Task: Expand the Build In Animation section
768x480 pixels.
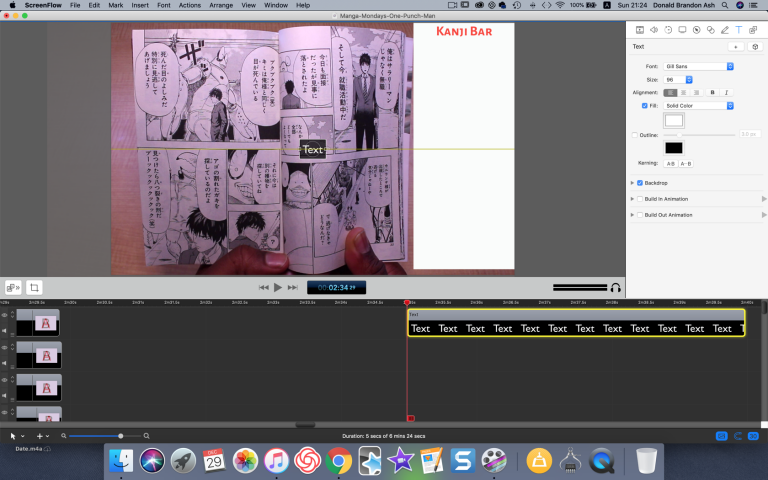Action: coord(632,199)
